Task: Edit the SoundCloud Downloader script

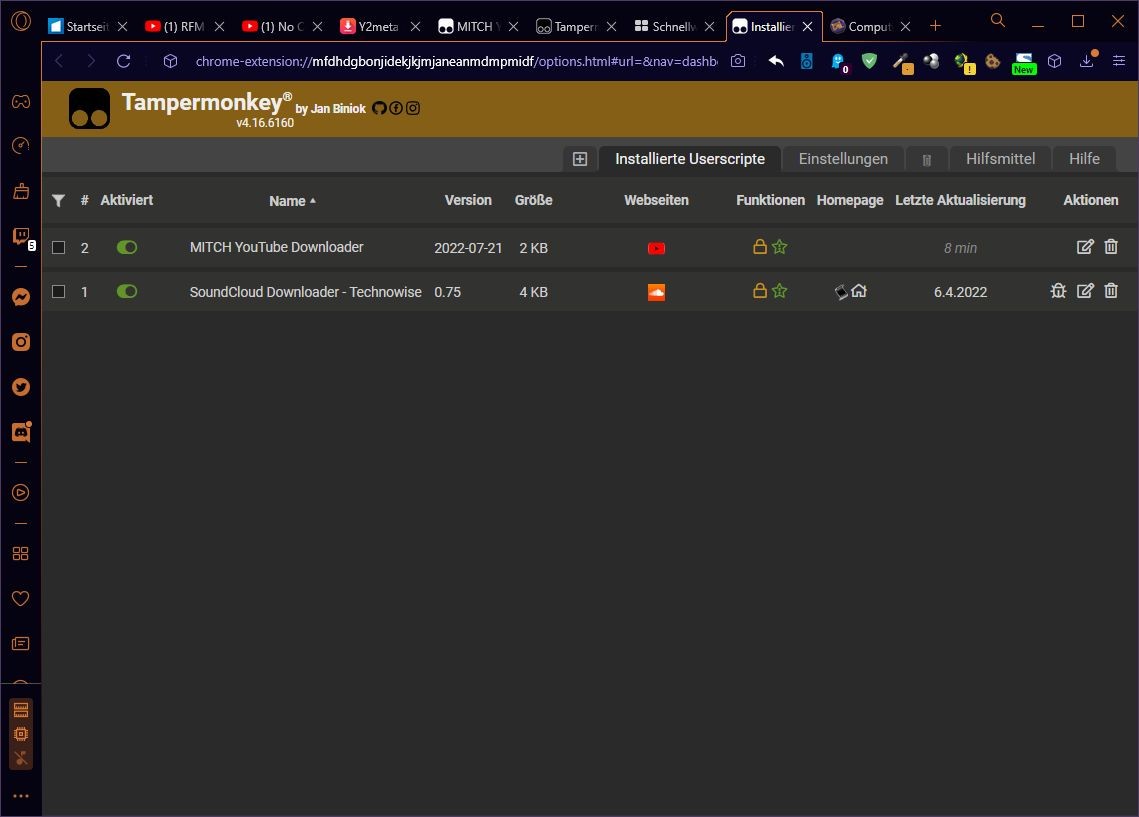Action: click(x=1085, y=291)
